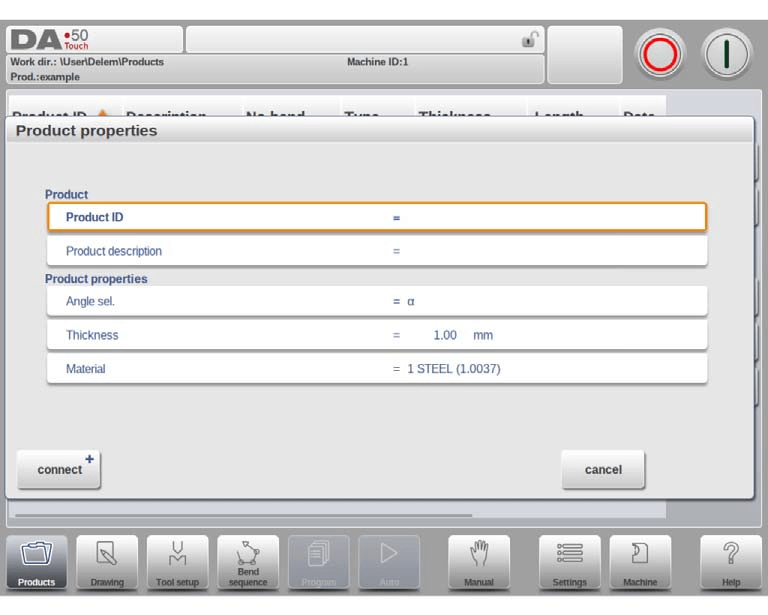Click the horizontal scrollbar below the dialog
768x615 pixels.
243,515
